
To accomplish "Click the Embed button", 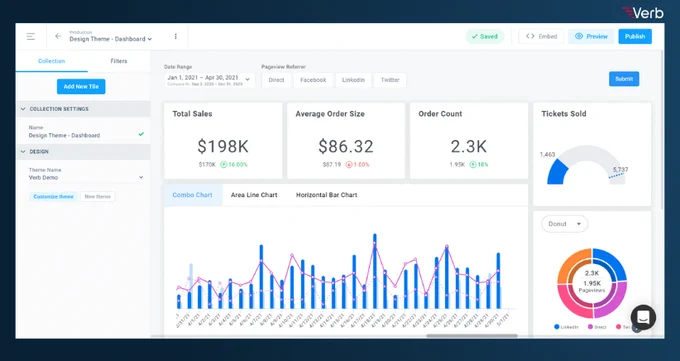I will point(541,36).
